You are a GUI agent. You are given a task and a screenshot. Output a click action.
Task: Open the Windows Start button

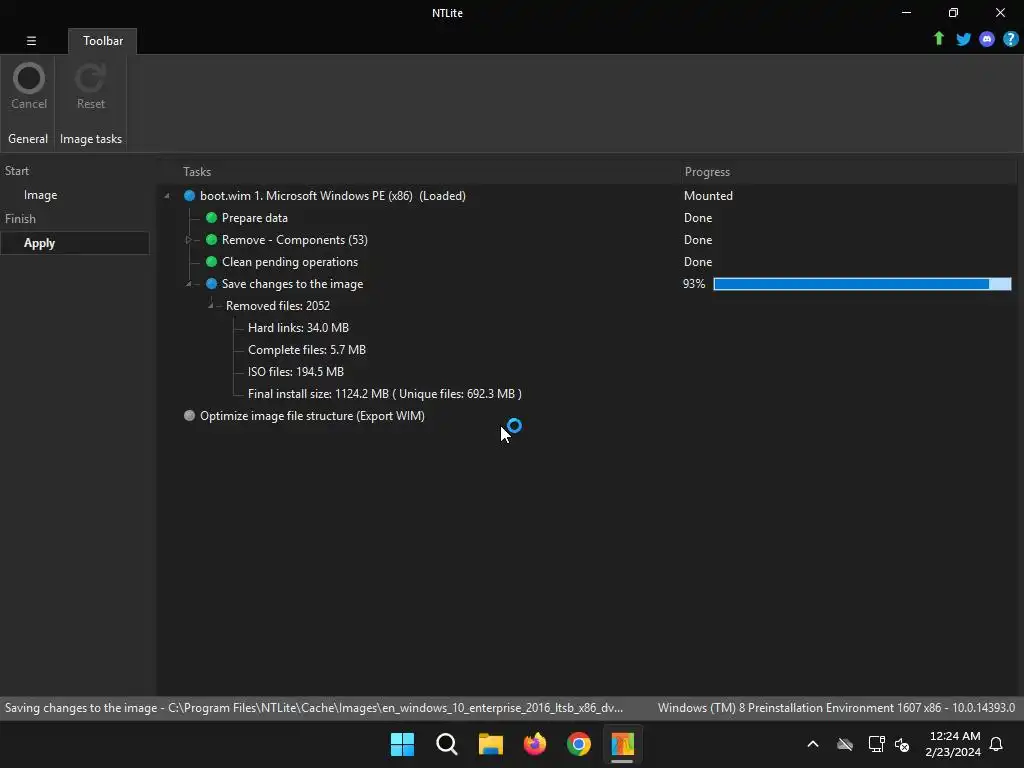402,744
